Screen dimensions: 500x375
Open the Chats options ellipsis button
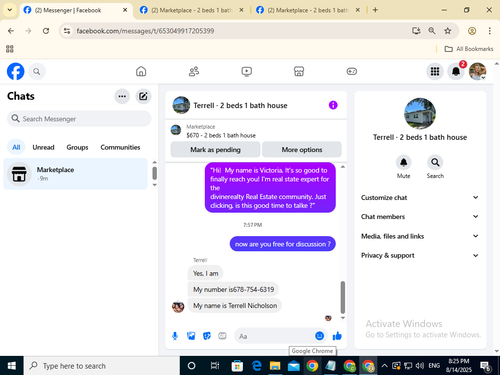coord(122,96)
